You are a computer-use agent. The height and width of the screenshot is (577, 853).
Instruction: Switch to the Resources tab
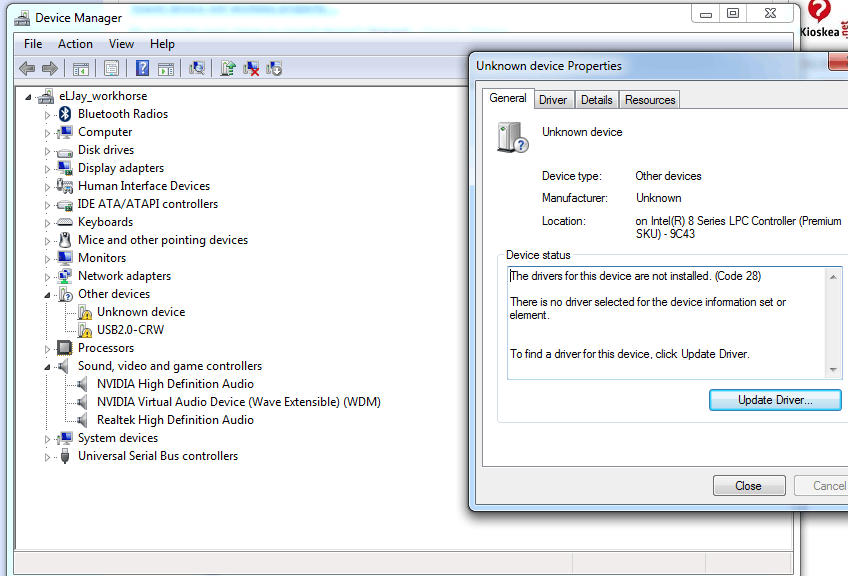[x=650, y=100]
